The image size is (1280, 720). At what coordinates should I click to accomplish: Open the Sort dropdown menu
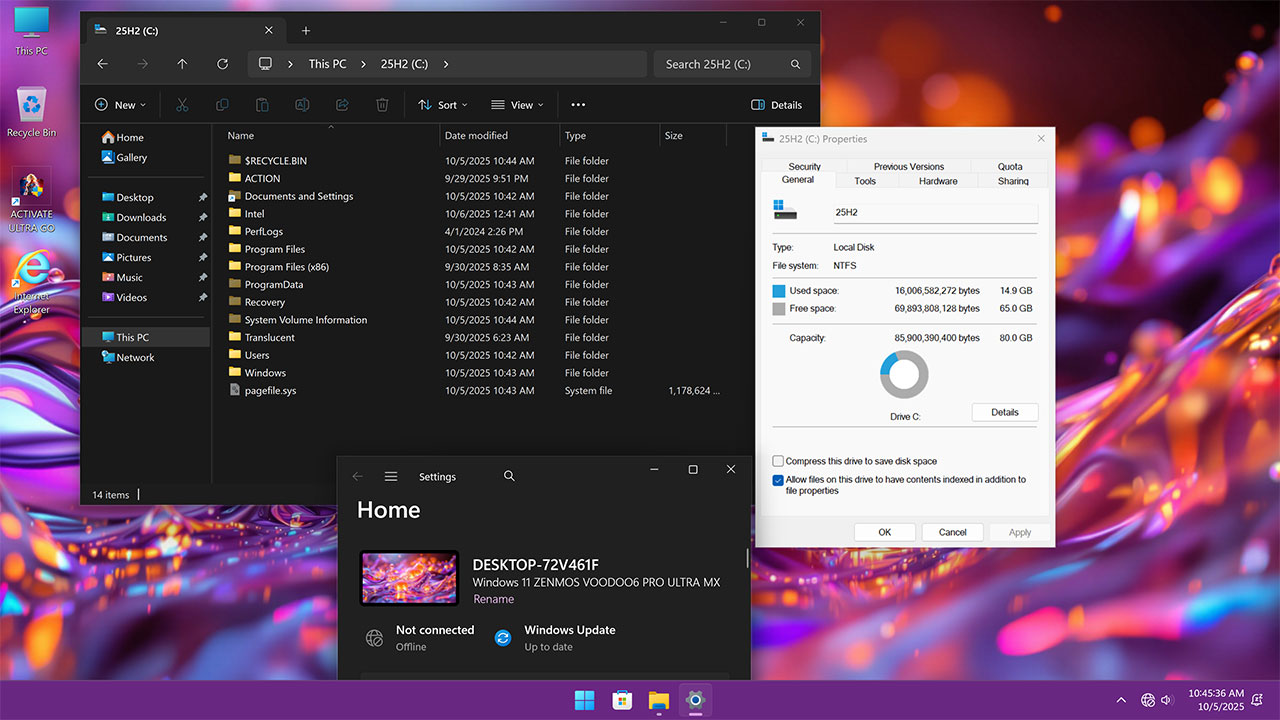click(444, 105)
